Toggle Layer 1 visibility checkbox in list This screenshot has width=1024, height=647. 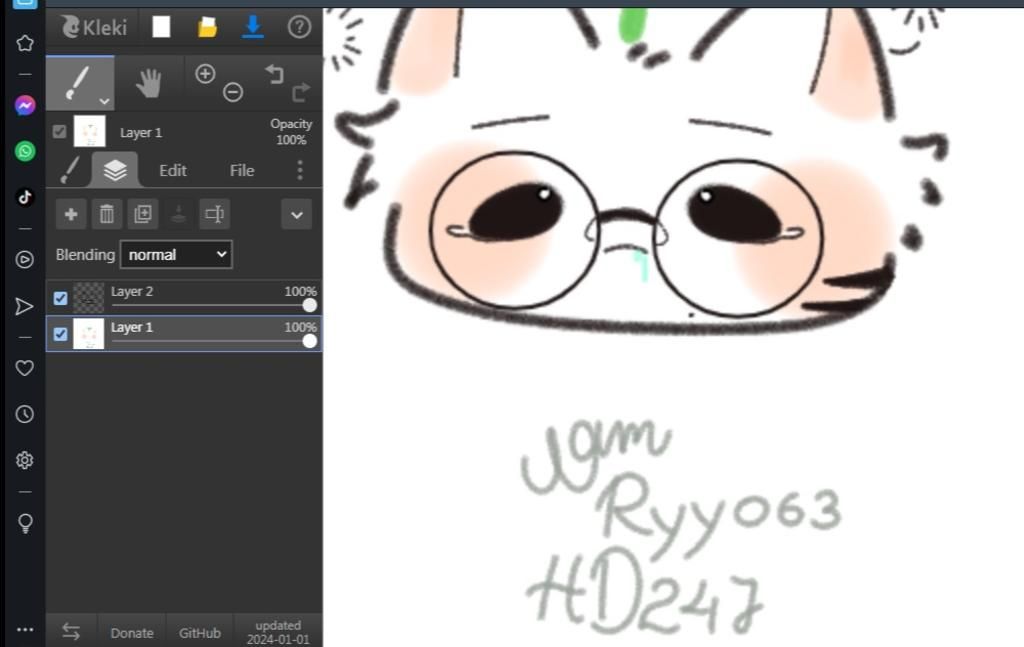pyautogui.click(x=60, y=334)
